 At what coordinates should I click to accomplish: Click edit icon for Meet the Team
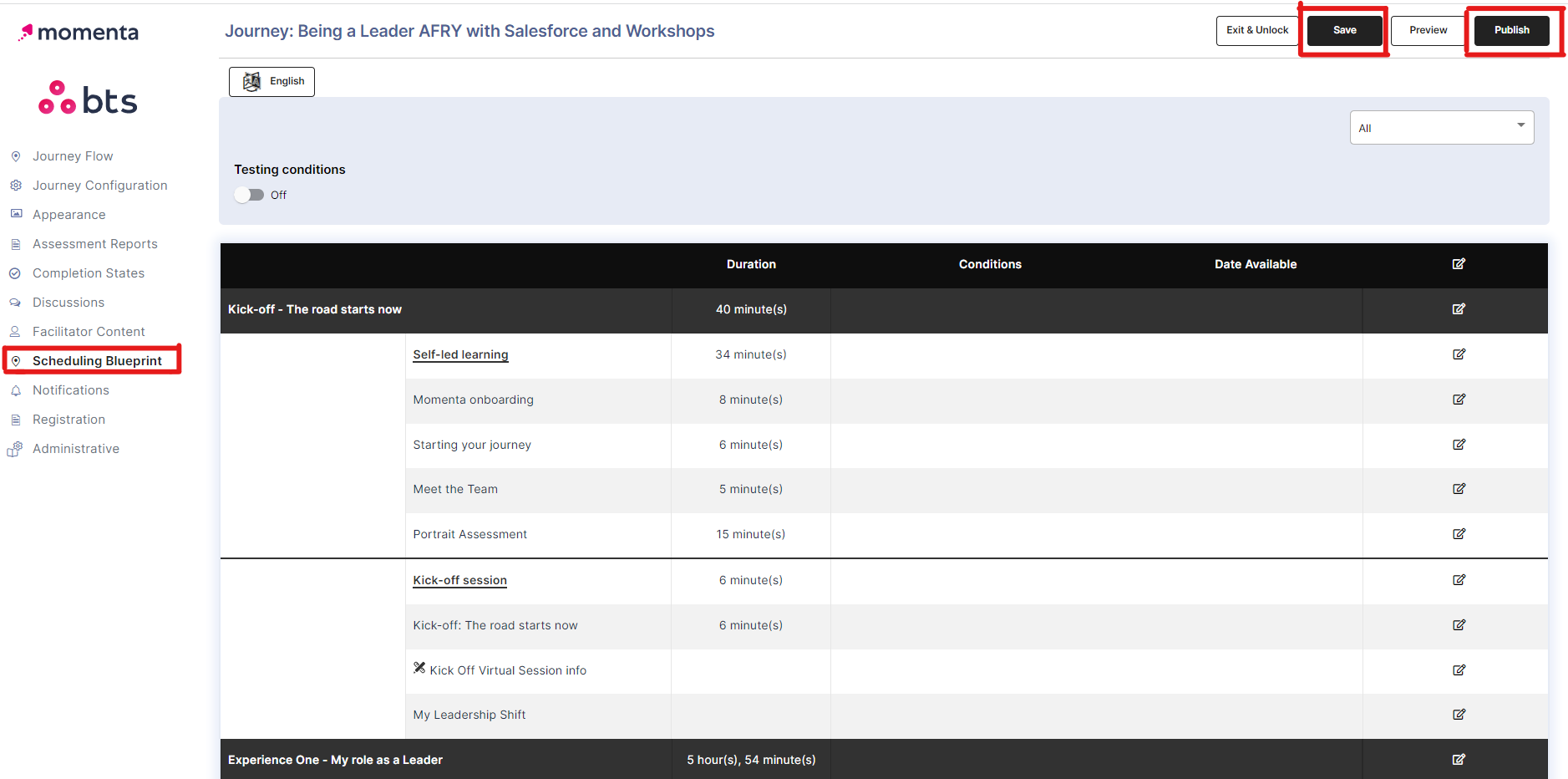click(x=1459, y=489)
